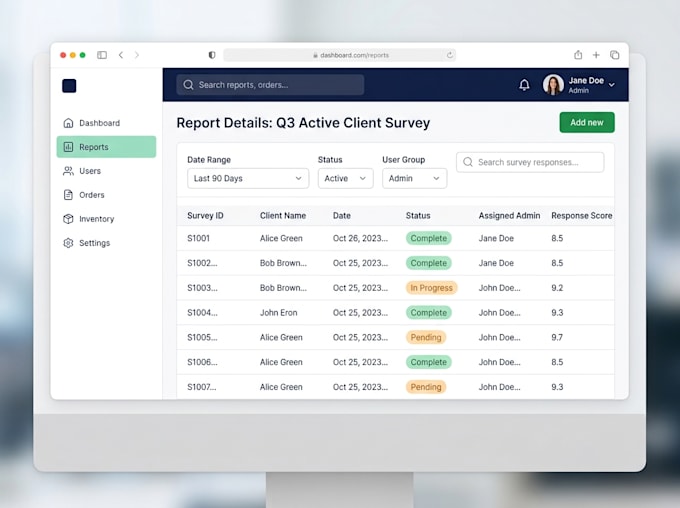Click the Pending badge in S1007 row
Viewport: 680px width, 508px height.
click(x=426, y=387)
